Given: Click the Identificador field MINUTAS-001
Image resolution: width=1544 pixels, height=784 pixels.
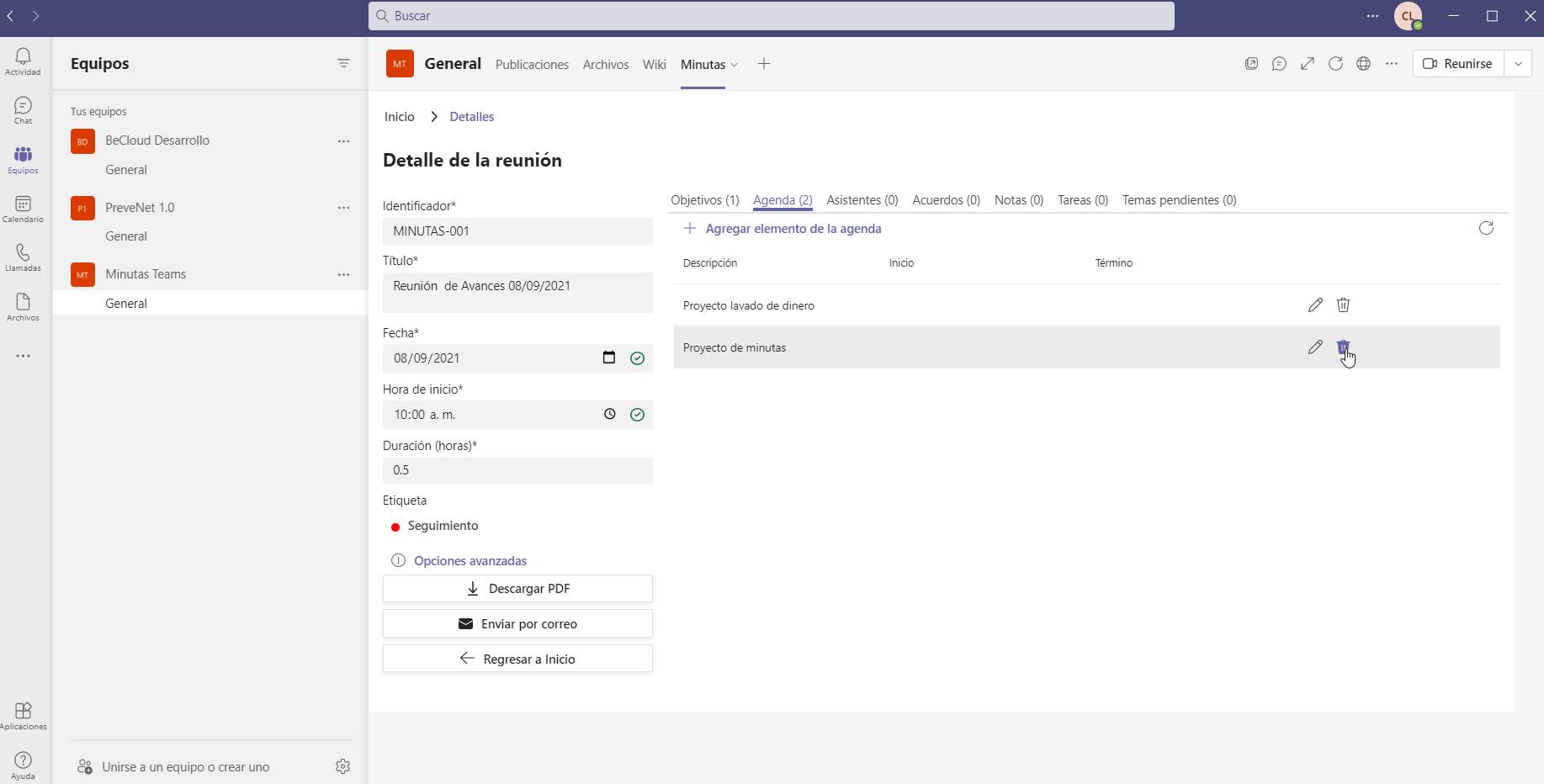Looking at the screenshot, I should (x=517, y=231).
